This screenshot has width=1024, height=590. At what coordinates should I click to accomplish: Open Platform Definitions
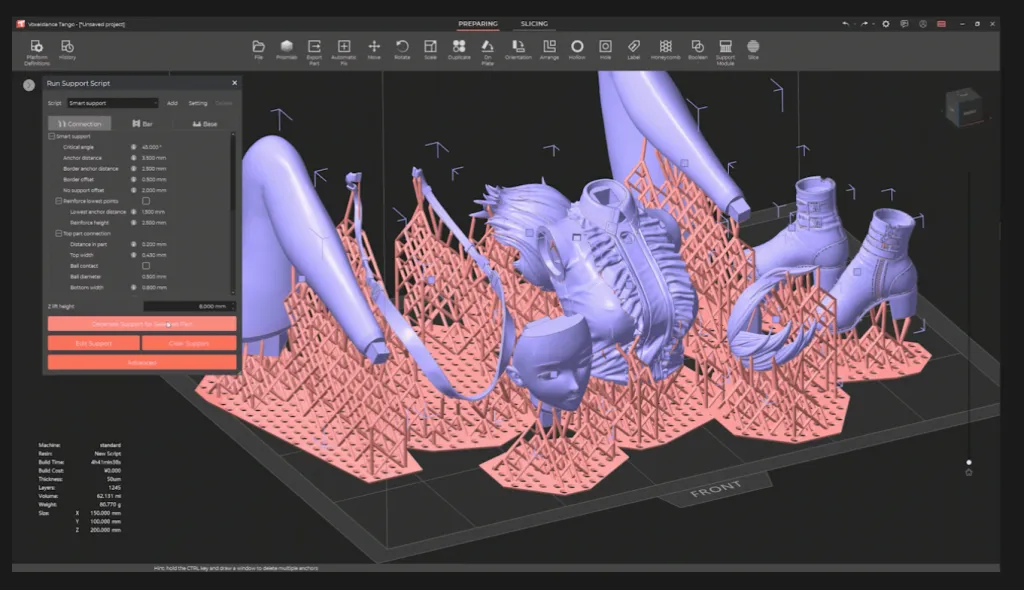(x=36, y=49)
